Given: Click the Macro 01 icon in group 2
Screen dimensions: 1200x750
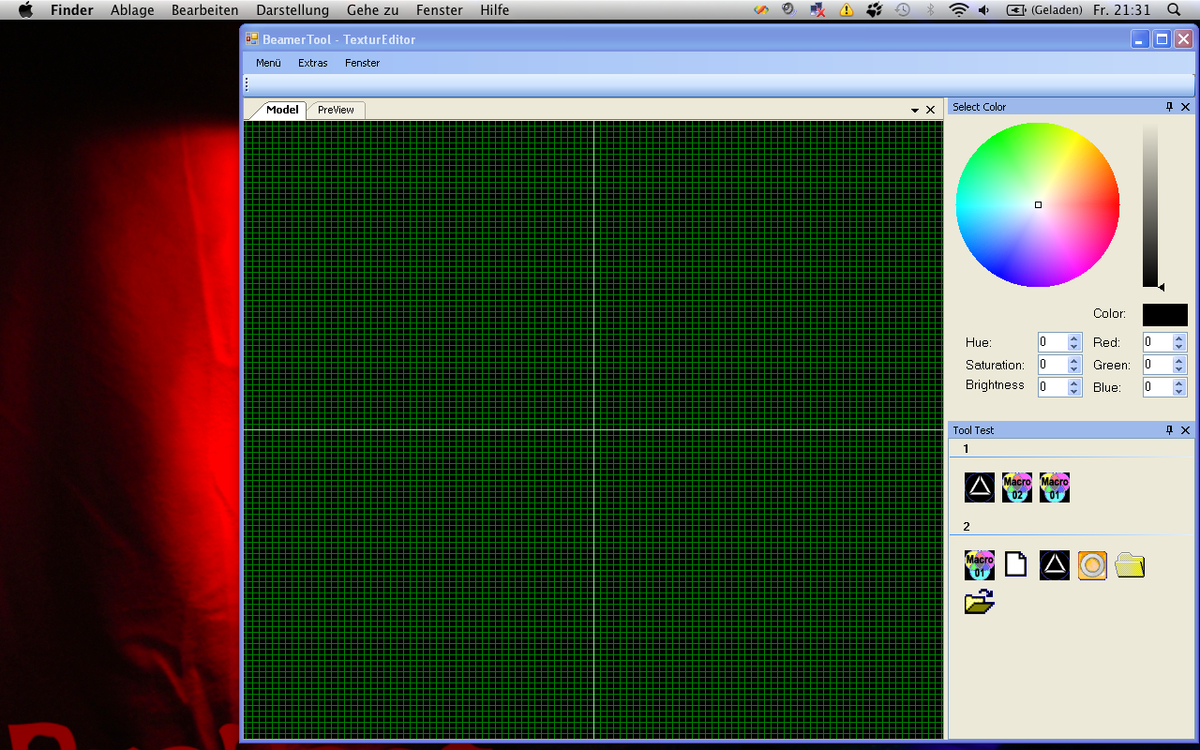Looking at the screenshot, I should click(980, 564).
